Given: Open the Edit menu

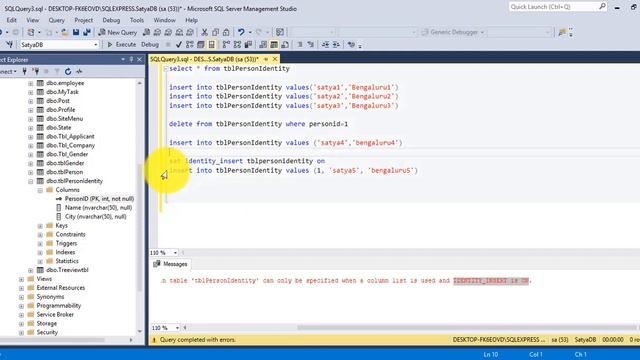Looking at the screenshot, I should 11,20.
